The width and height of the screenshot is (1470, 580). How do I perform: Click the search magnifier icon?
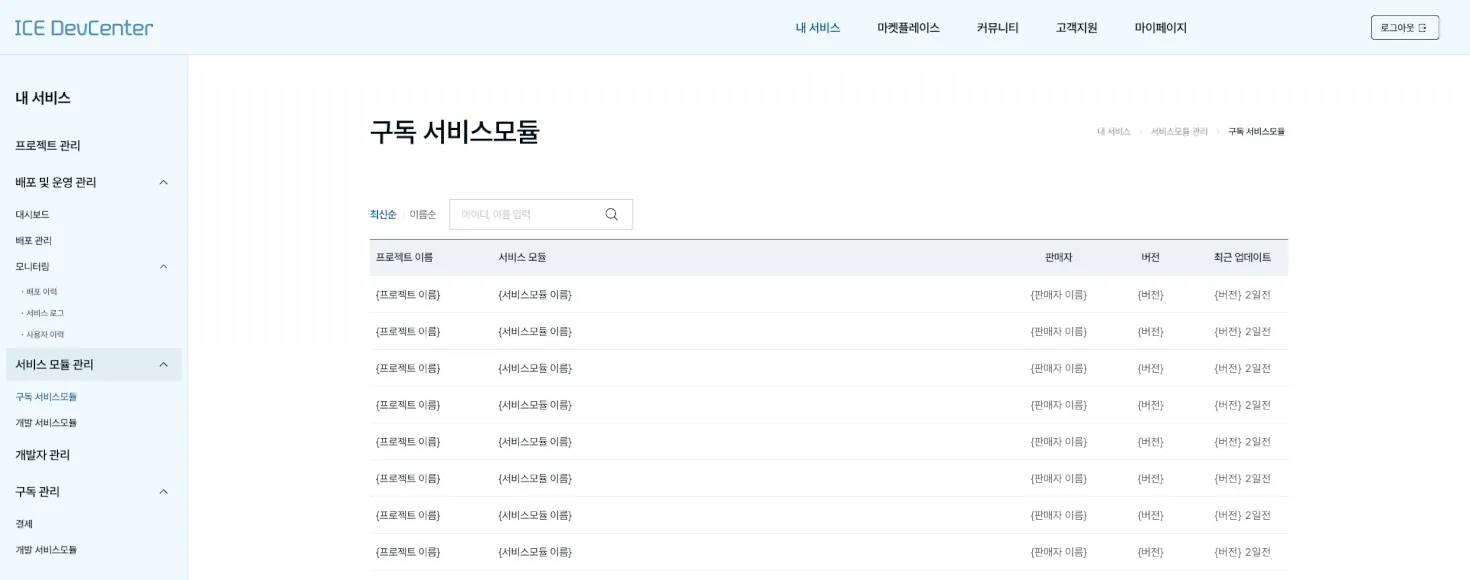tap(611, 214)
